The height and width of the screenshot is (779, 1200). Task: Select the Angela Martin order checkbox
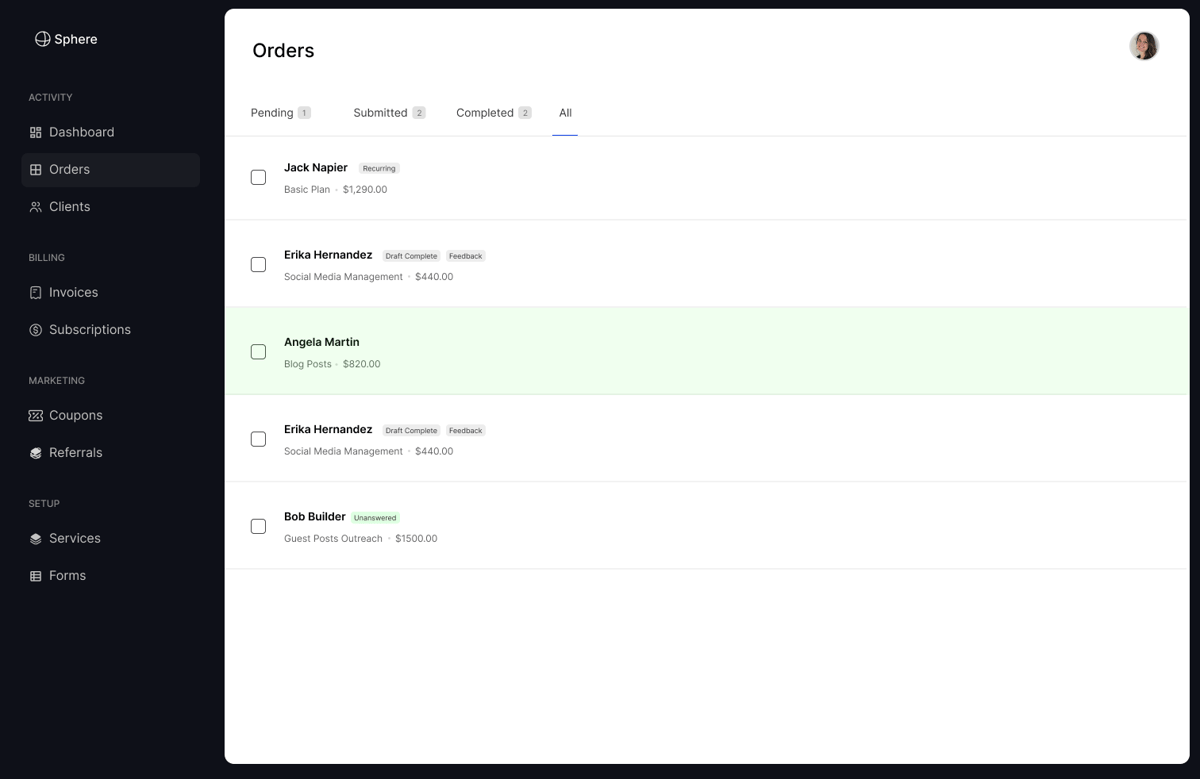point(258,352)
